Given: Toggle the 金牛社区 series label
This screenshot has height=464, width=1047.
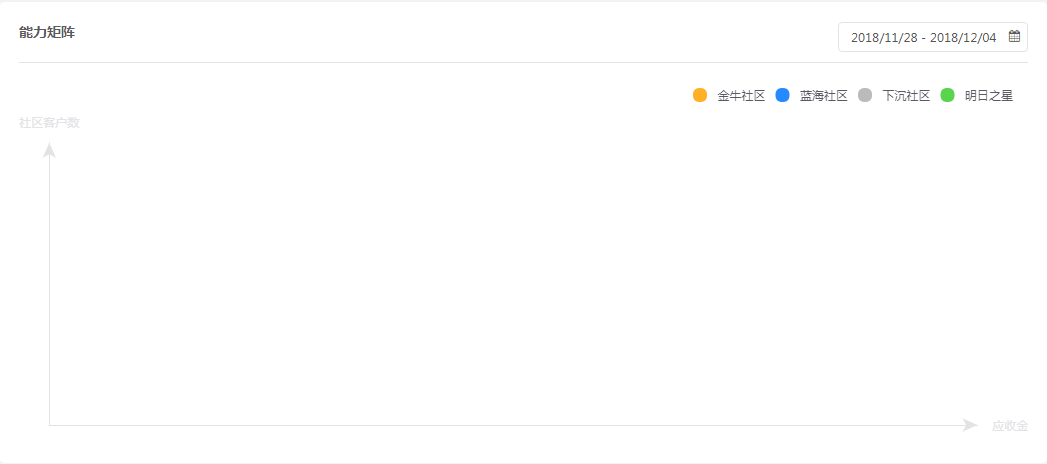Looking at the screenshot, I should (741, 96).
